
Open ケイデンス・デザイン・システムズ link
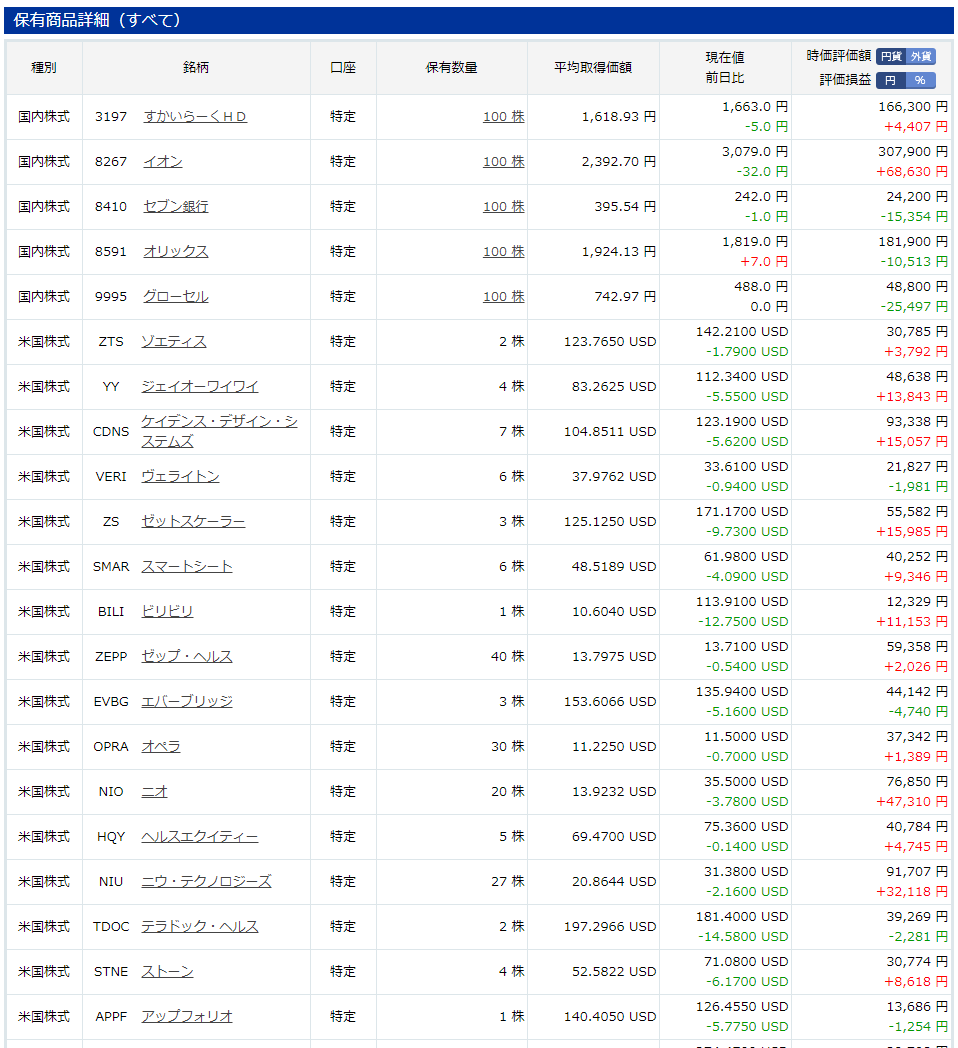219,431
